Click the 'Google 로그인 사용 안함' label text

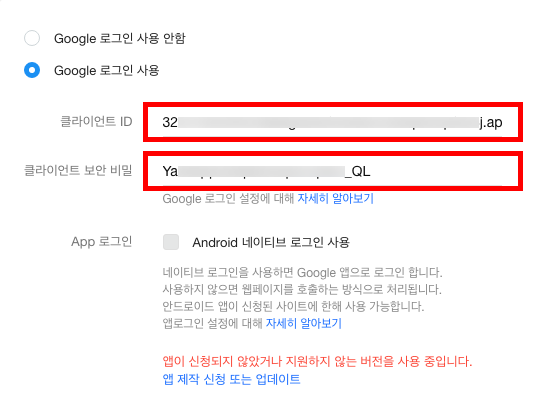tap(120, 38)
